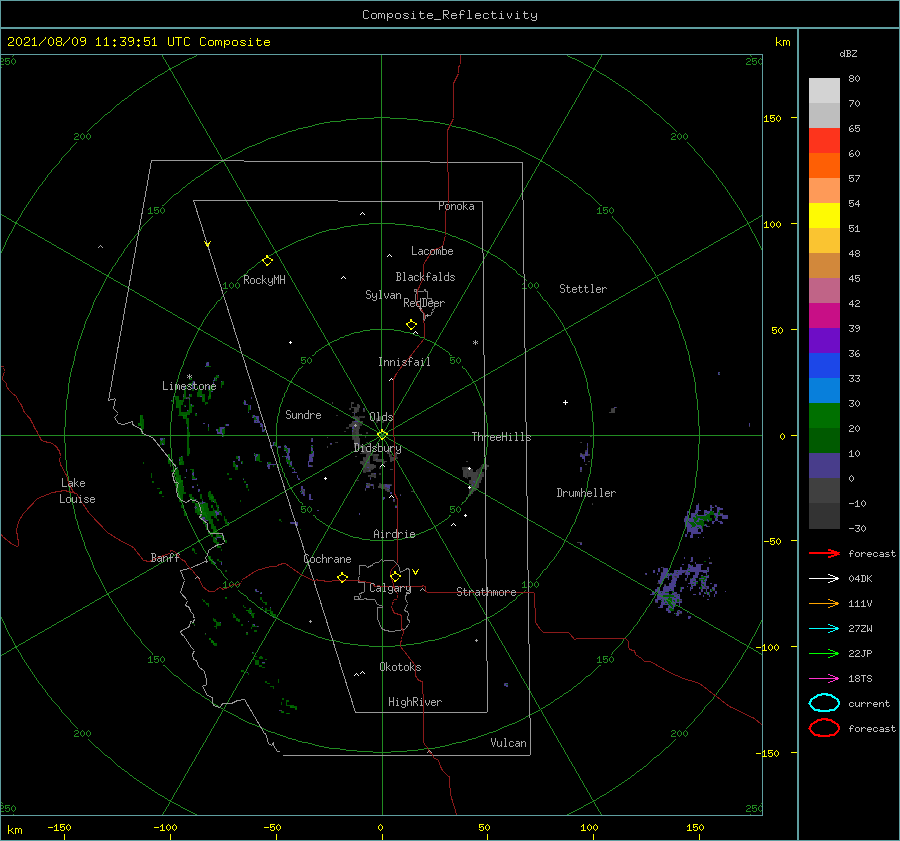The height and width of the screenshot is (841, 900).
Task: Click the Lake Louise label
Action: (x=77, y=491)
